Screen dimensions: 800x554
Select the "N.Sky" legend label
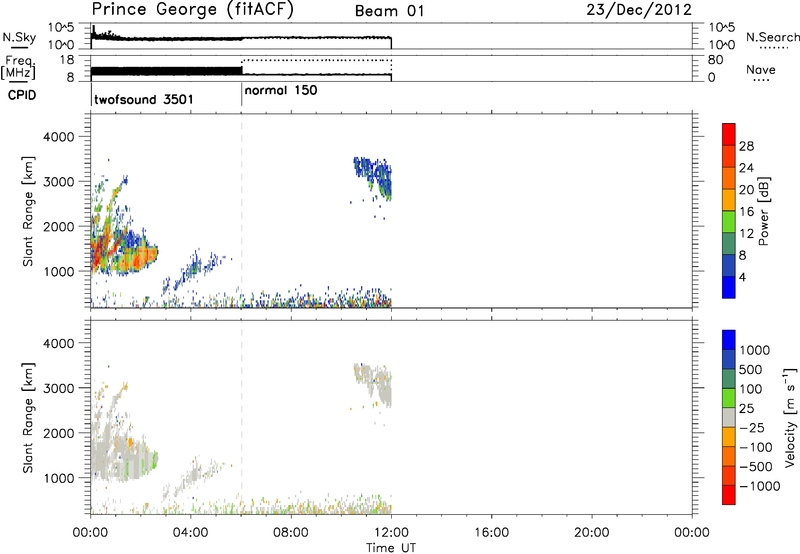(x=19, y=37)
